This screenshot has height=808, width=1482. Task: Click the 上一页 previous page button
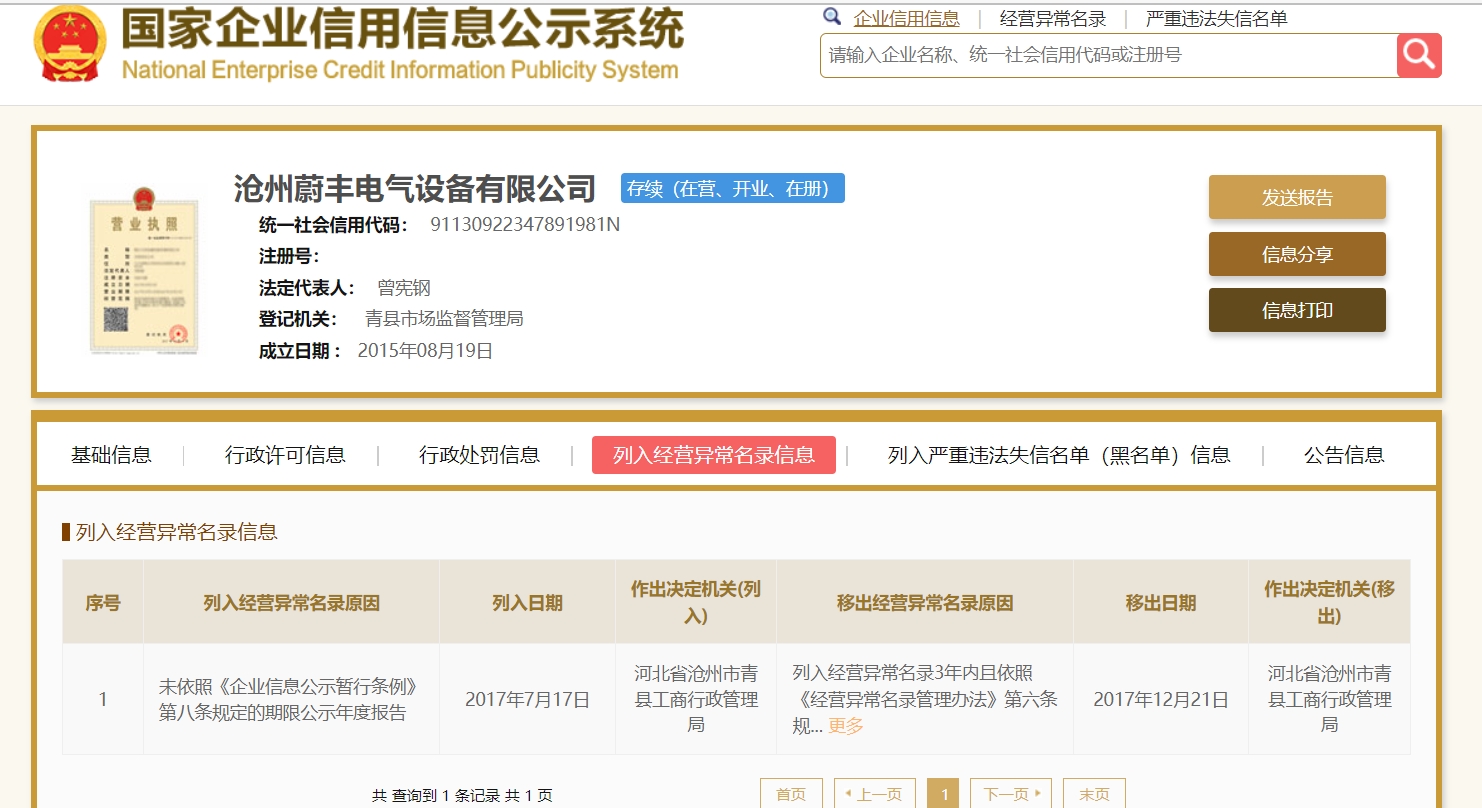click(874, 794)
